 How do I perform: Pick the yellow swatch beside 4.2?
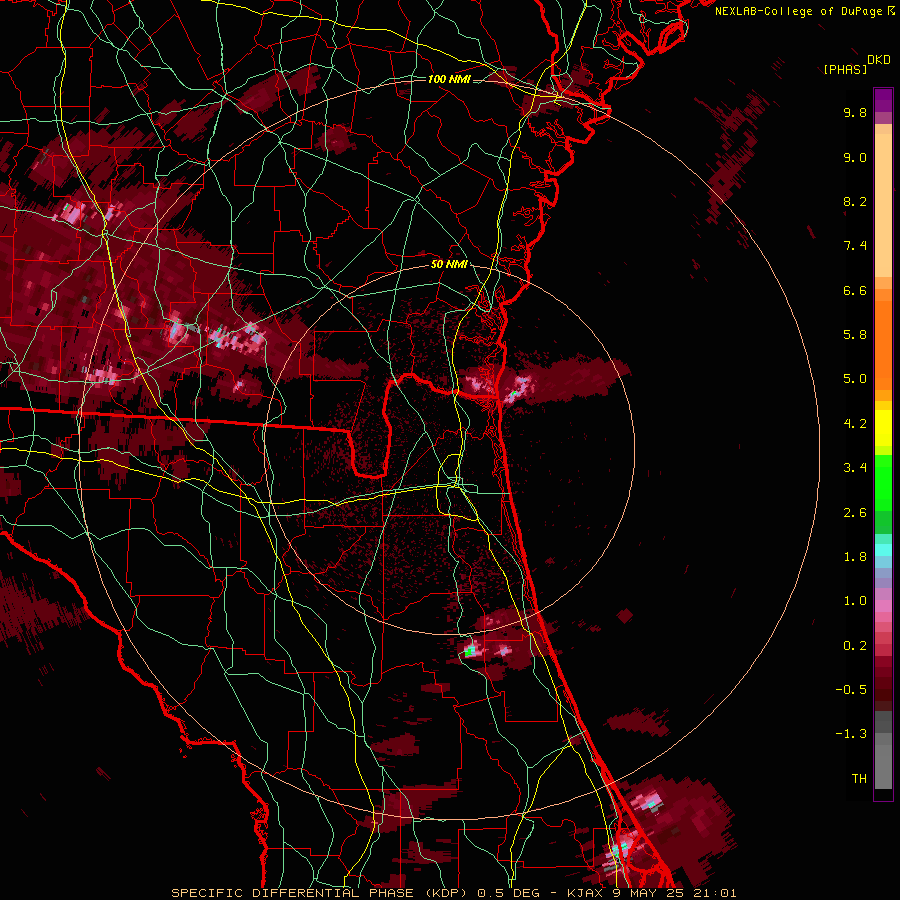point(883,428)
